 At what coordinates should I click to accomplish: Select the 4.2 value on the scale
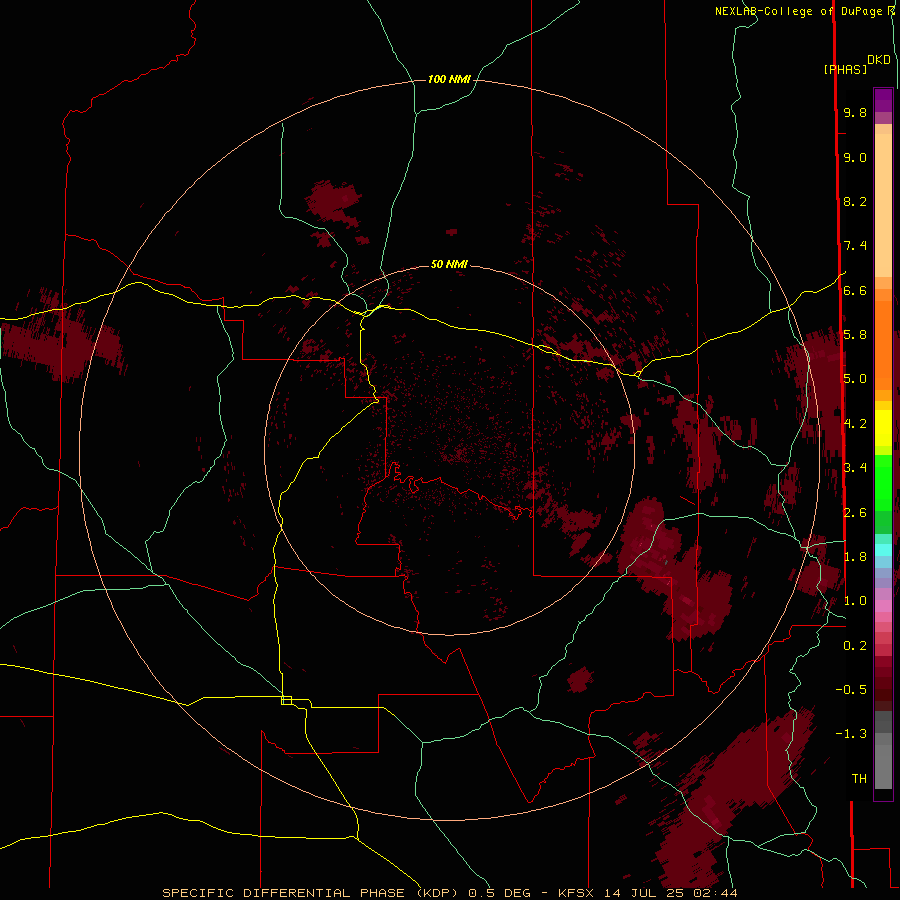click(855, 424)
